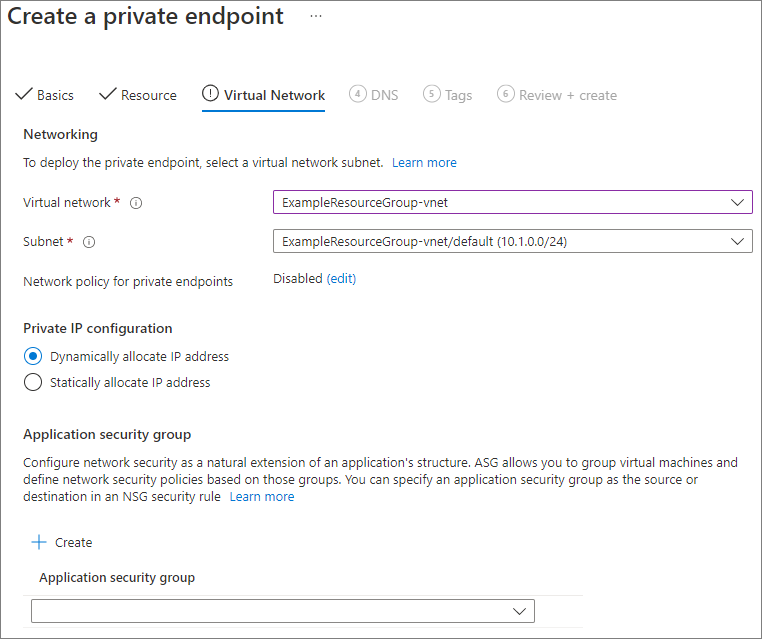
Task: Click the ellipsis more options icon beside title
Action: (x=316, y=17)
